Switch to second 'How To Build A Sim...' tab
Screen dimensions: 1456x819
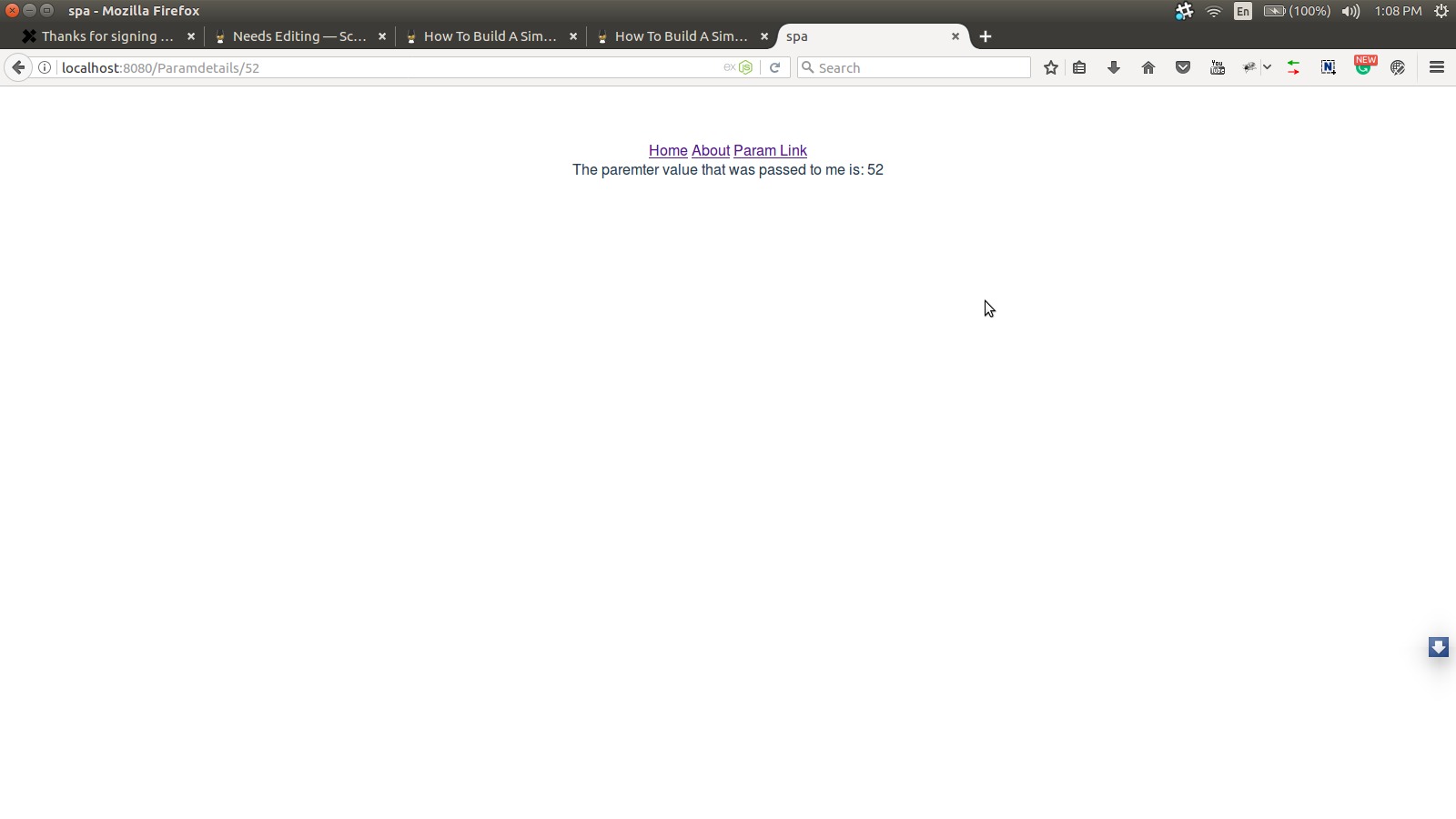point(682,36)
